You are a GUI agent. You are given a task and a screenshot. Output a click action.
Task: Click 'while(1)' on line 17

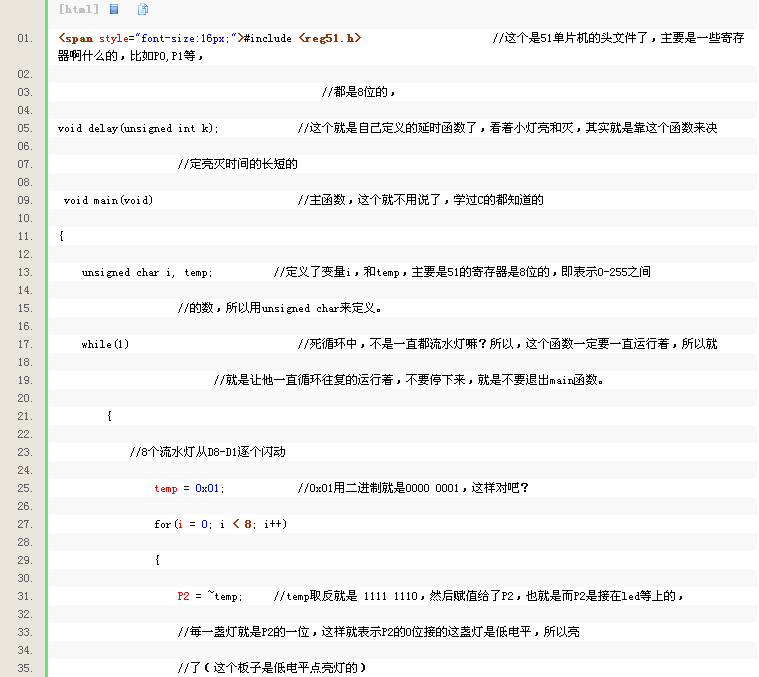click(105, 344)
